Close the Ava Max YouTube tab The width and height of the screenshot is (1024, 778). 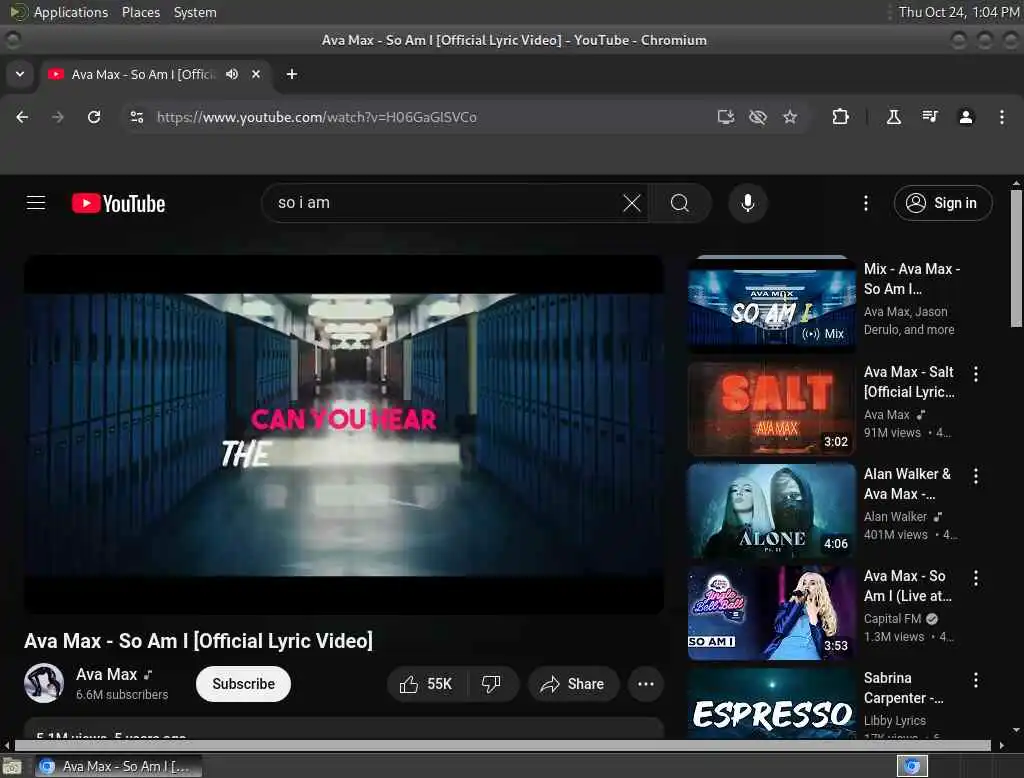pos(256,74)
